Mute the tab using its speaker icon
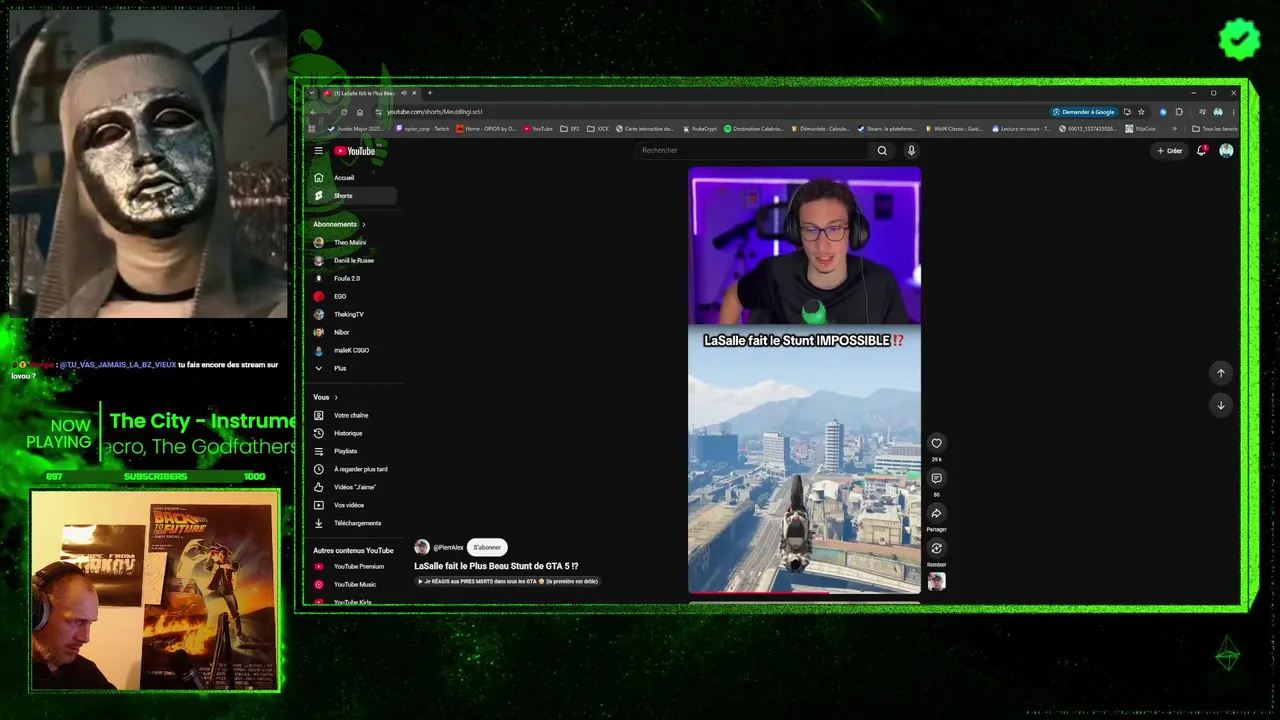This screenshot has width=1280, height=720. click(404, 93)
